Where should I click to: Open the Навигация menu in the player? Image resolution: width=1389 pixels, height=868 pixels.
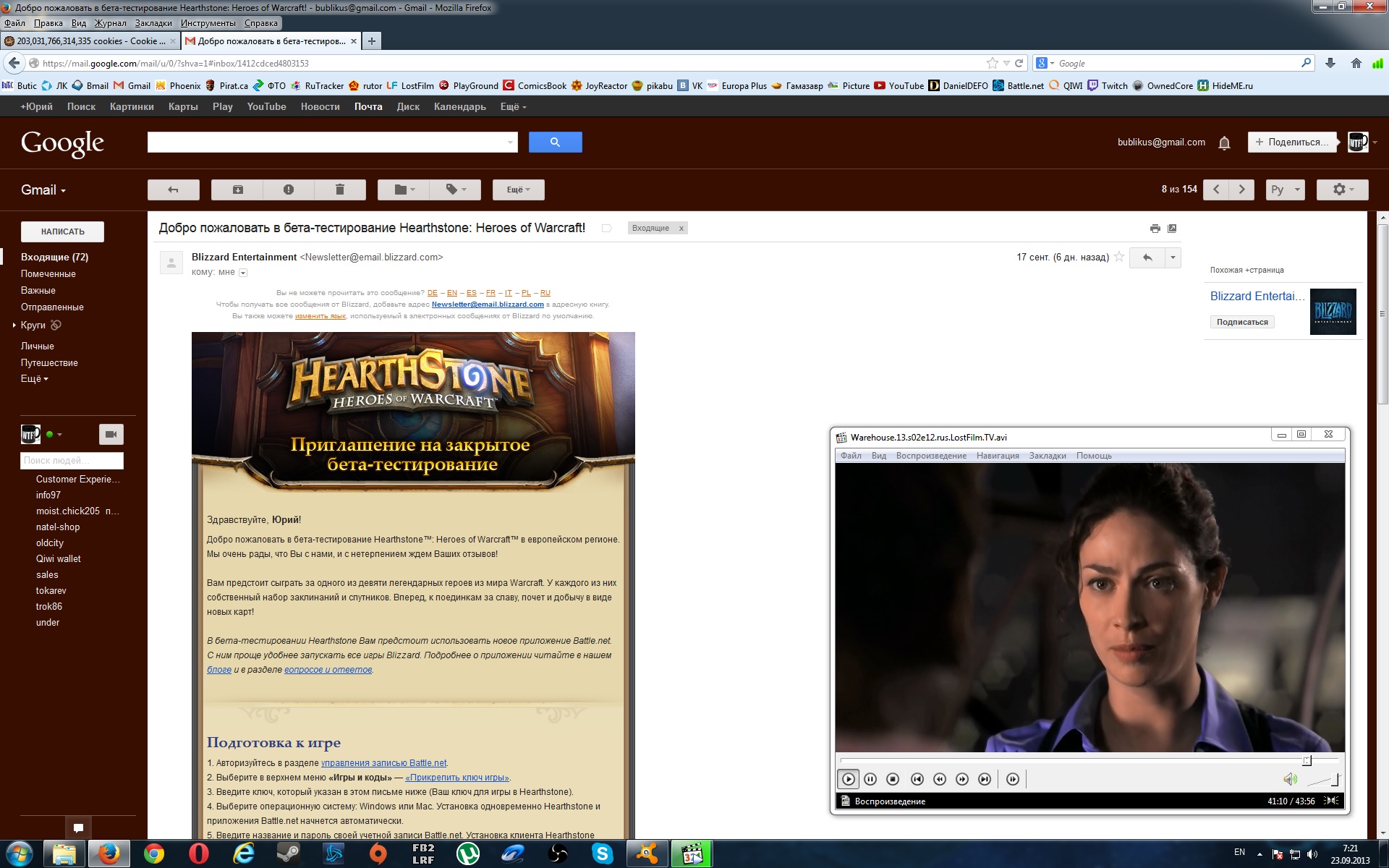point(997,456)
